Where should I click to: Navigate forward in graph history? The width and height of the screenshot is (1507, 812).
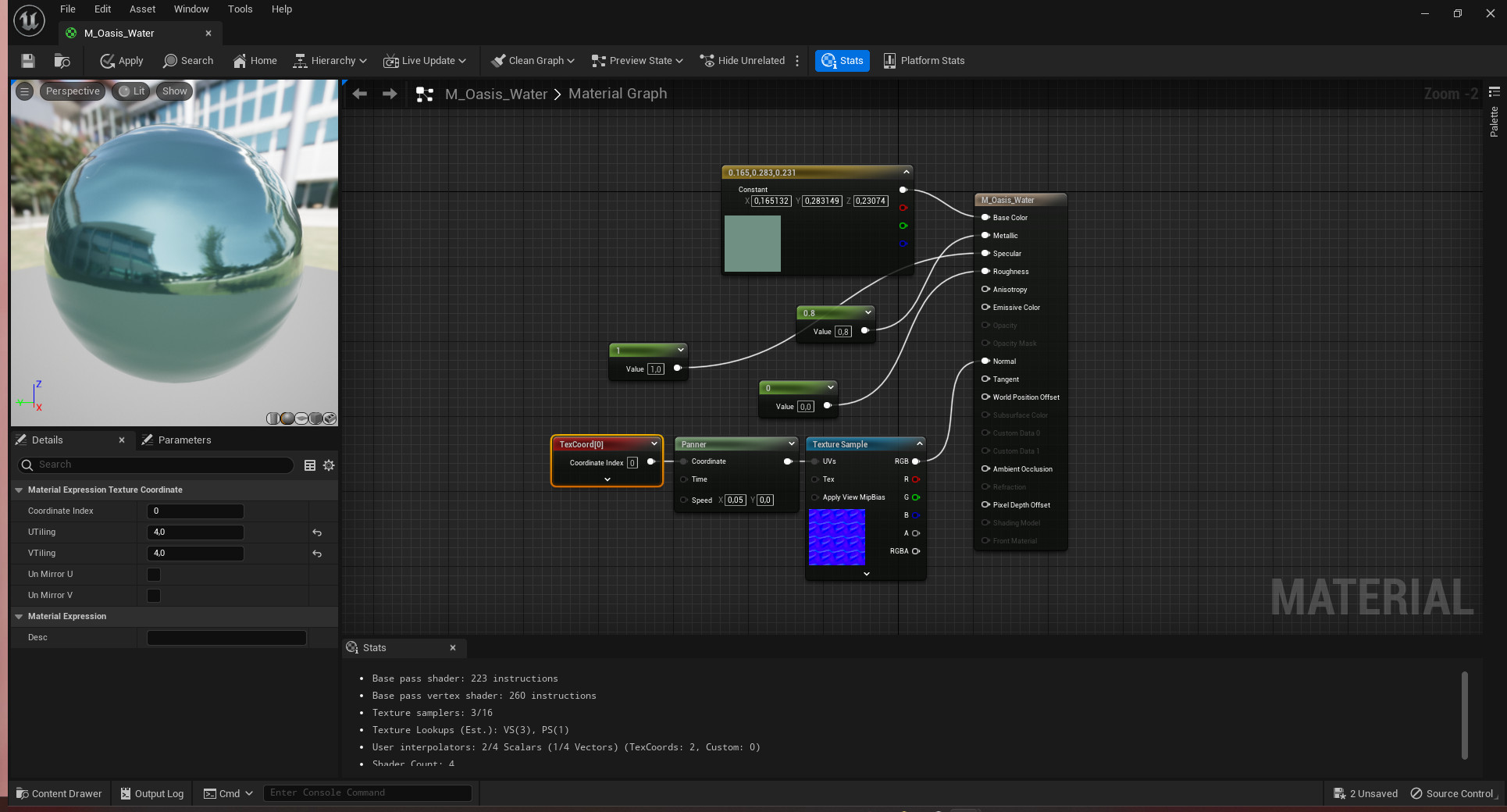click(x=390, y=94)
